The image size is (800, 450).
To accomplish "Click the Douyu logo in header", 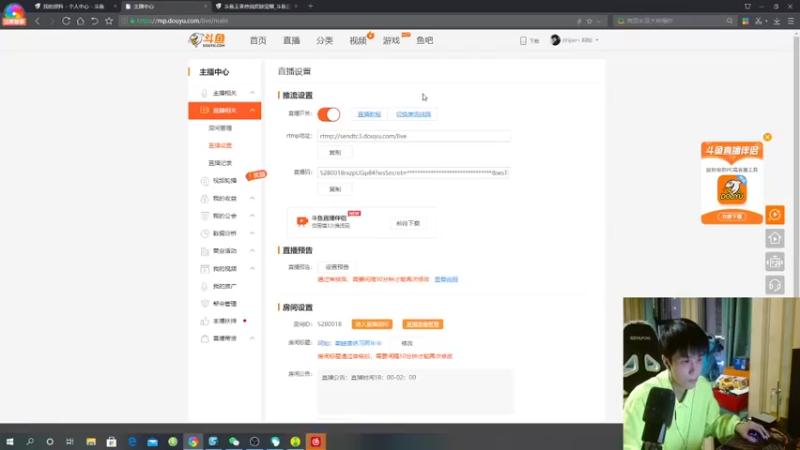I will (207, 40).
